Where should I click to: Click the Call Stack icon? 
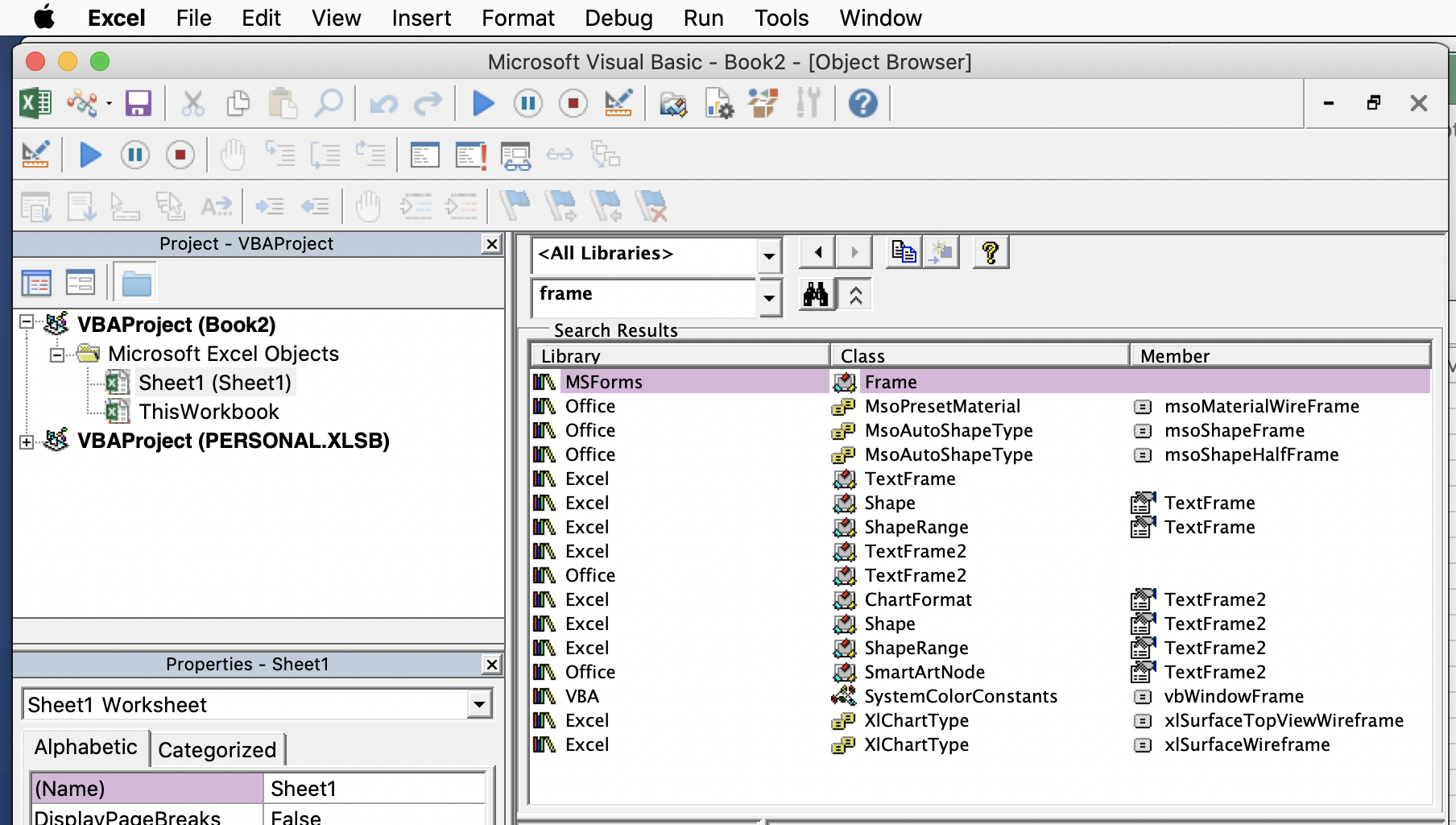(605, 155)
